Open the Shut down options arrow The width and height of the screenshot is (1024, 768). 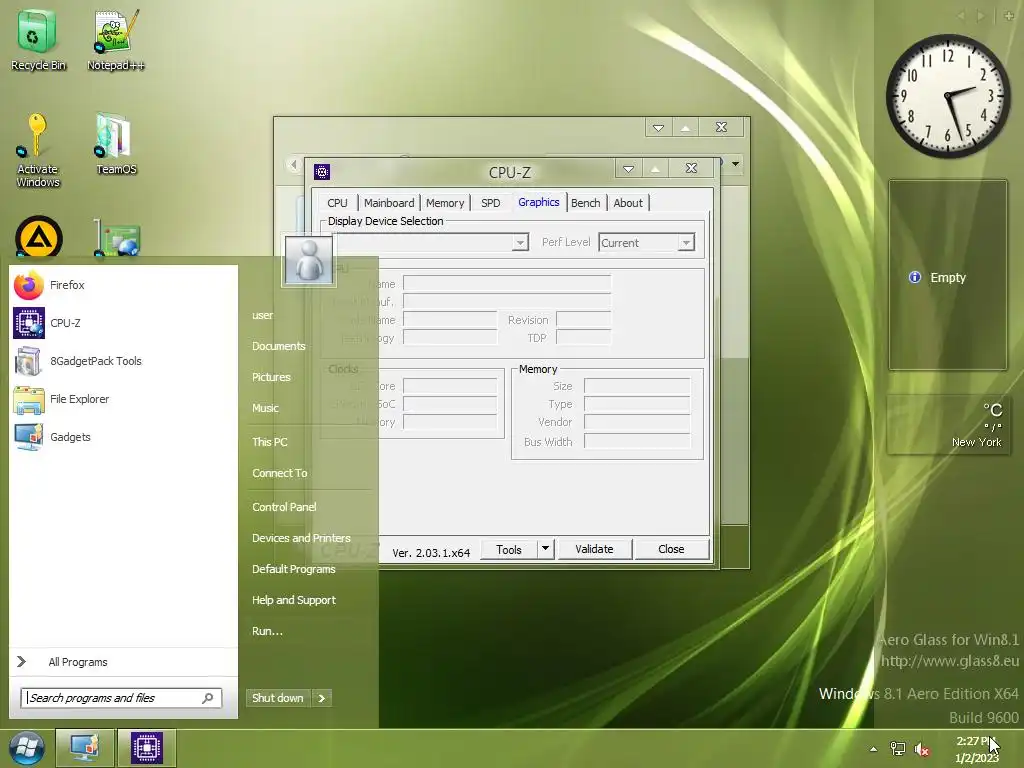tap(321, 698)
